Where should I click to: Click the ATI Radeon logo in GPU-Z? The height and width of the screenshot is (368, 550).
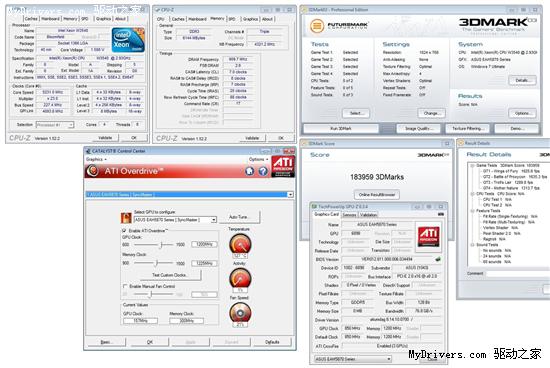(x=428, y=236)
